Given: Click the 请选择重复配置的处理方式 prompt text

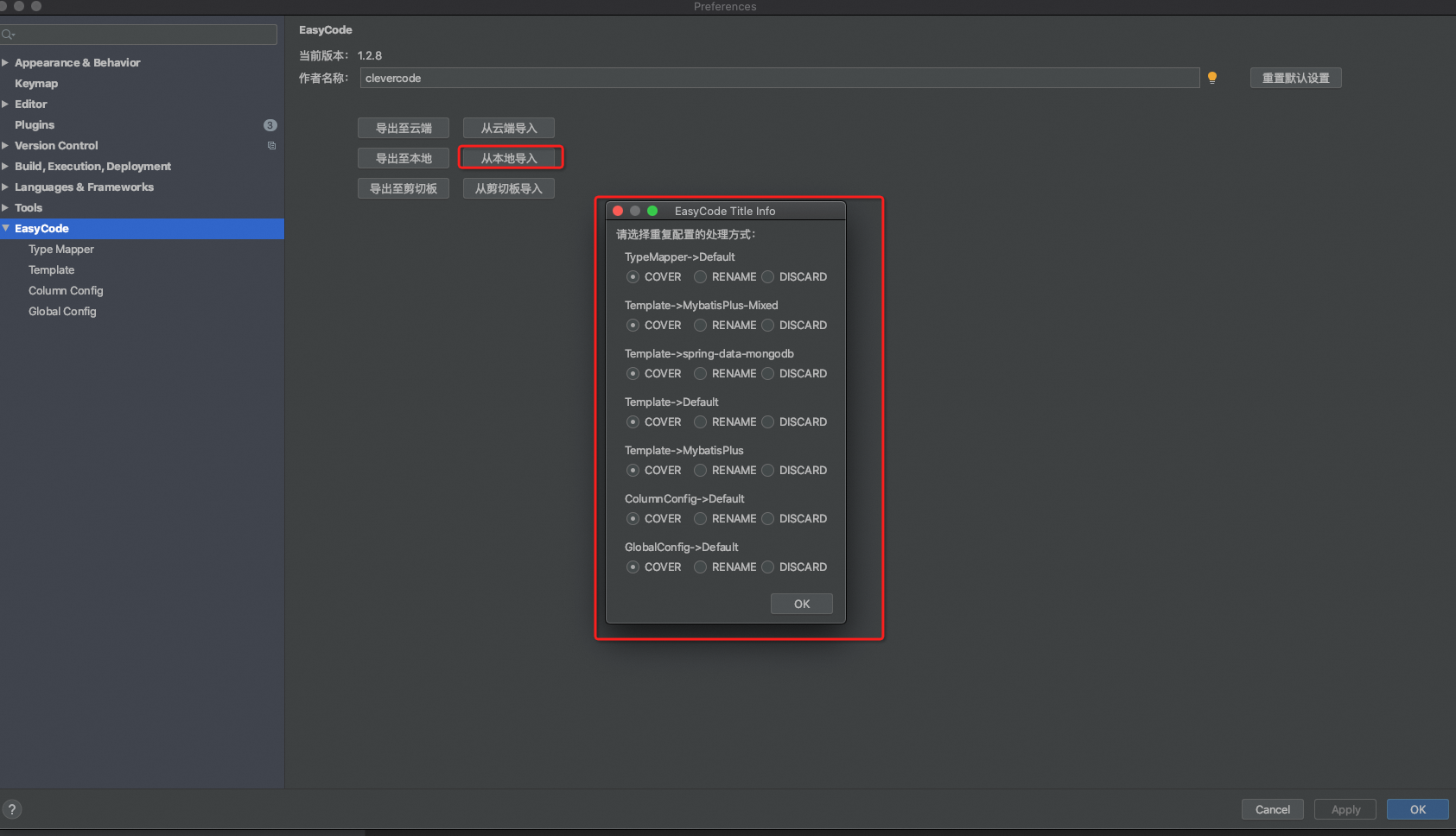Looking at the screenshot, I should [686, 235].
